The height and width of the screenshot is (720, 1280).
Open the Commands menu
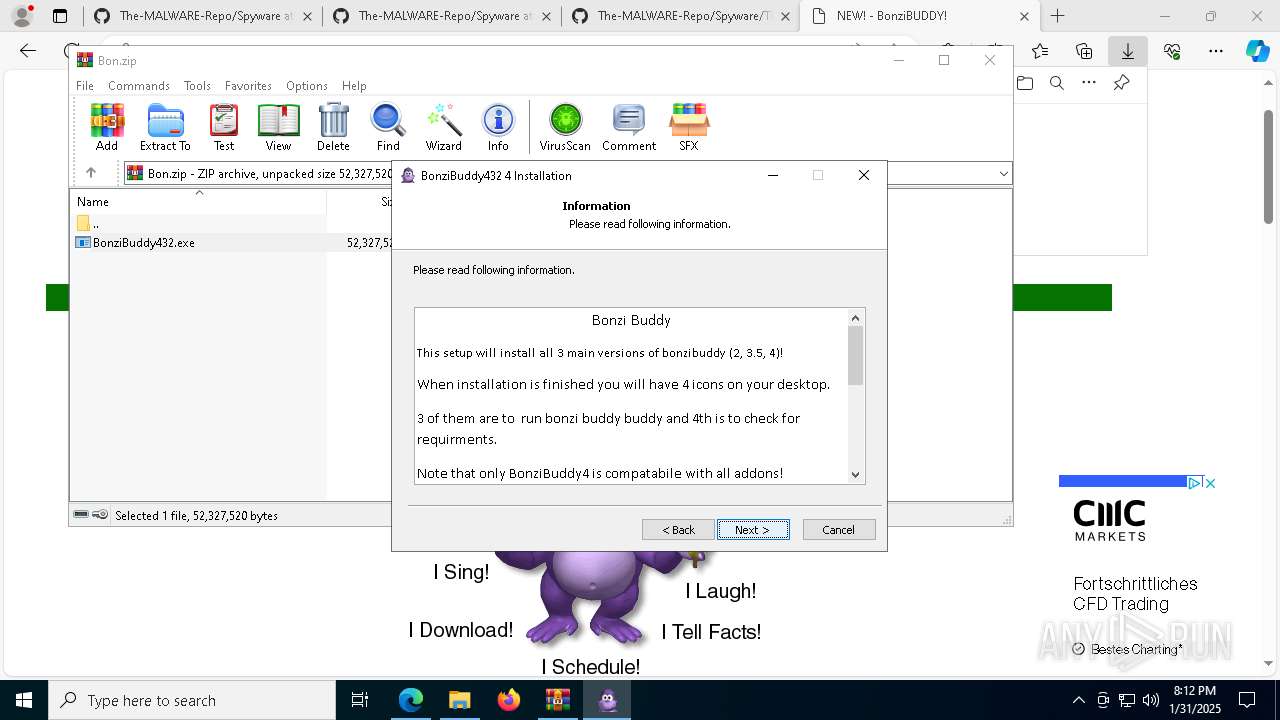tap(139, 86)
